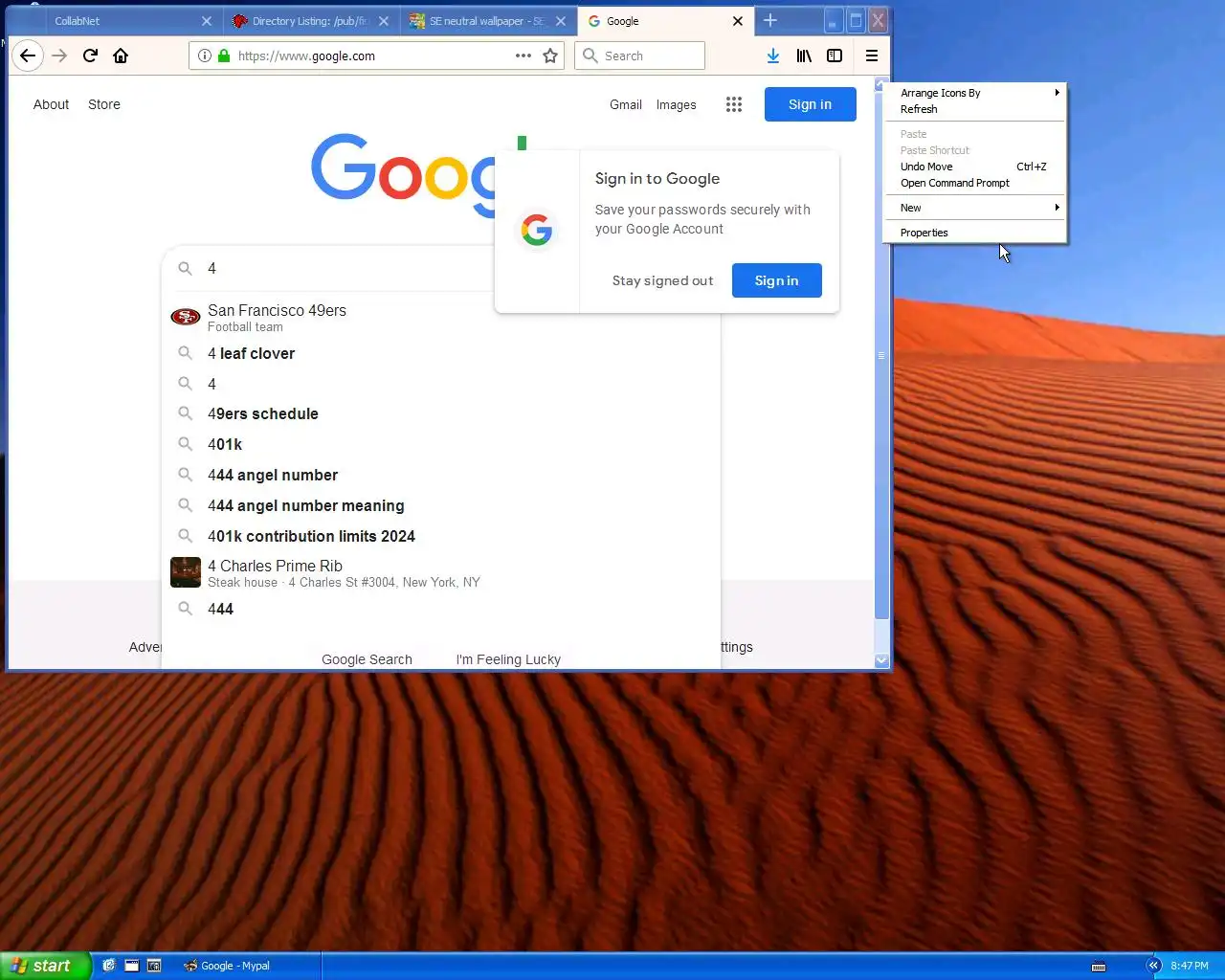Open the Downloads arrow in toolbar
The width and height of the screenshot is (1225, 980).
coord(773,56)
